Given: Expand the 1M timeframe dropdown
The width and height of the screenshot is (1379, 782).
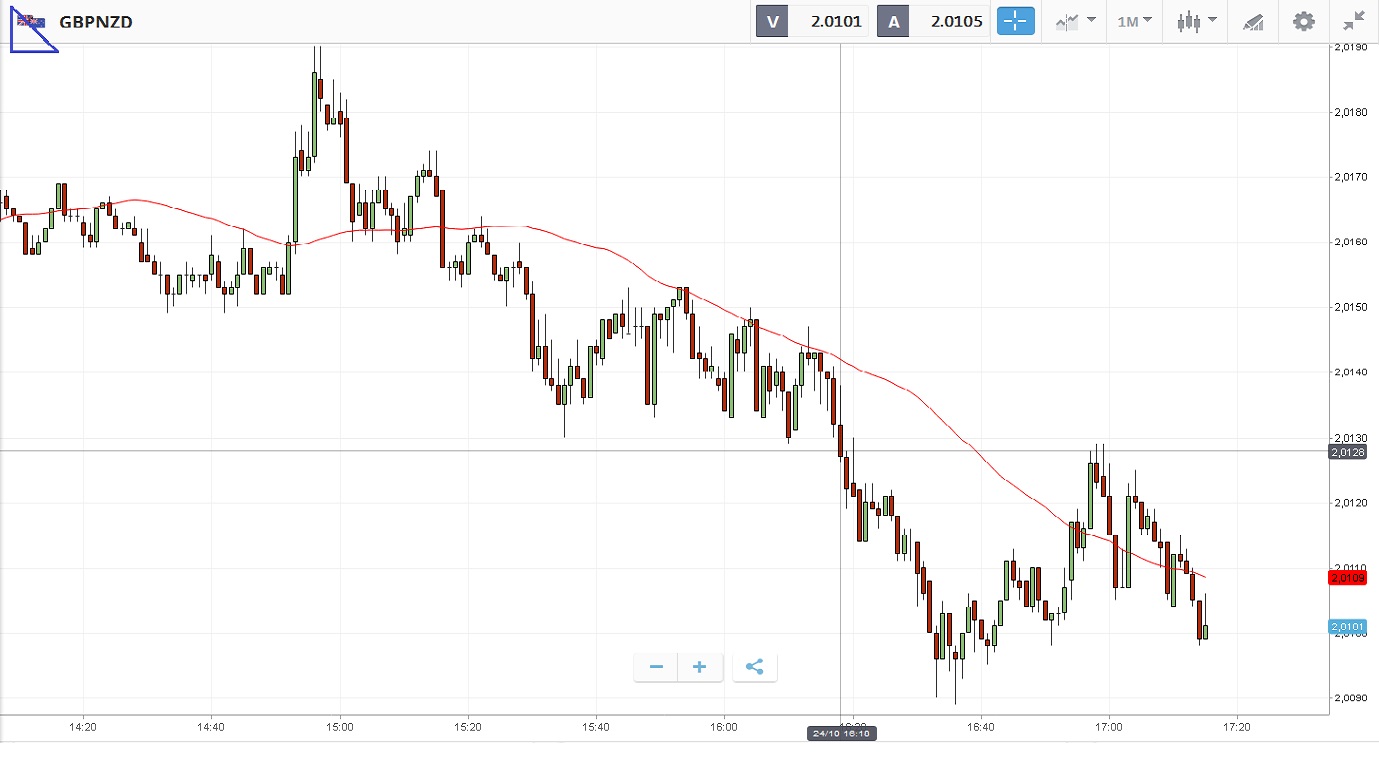Looking at the screenshot, I should coord(1134,21).
